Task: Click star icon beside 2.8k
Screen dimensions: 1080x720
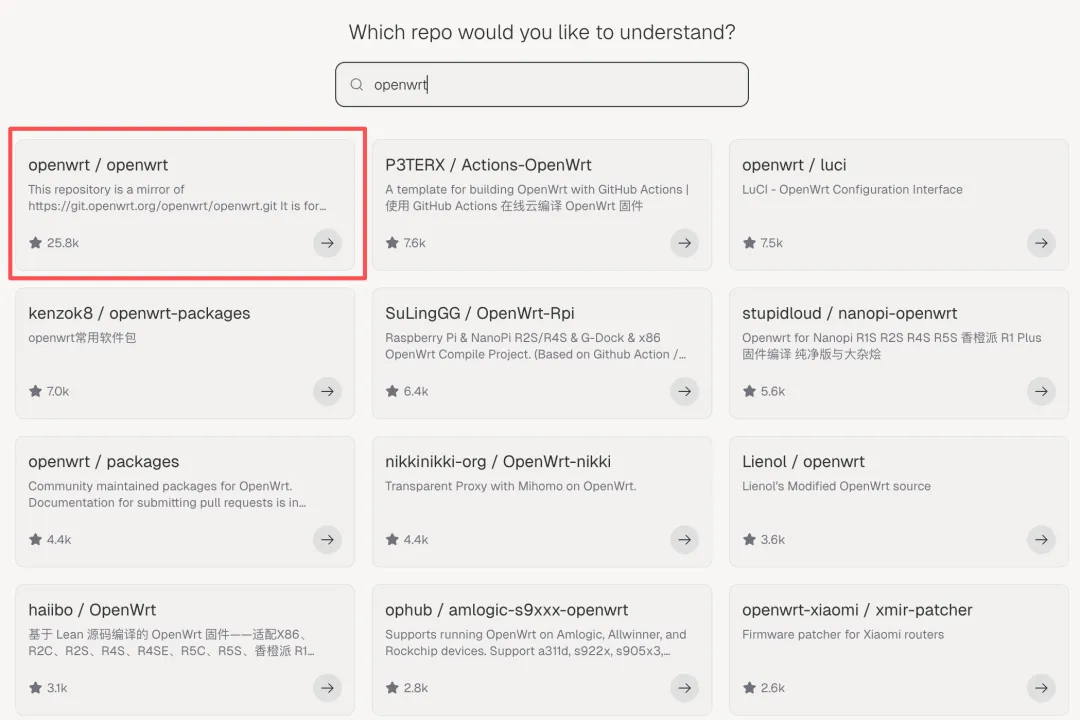Action: tap(392, 688)
